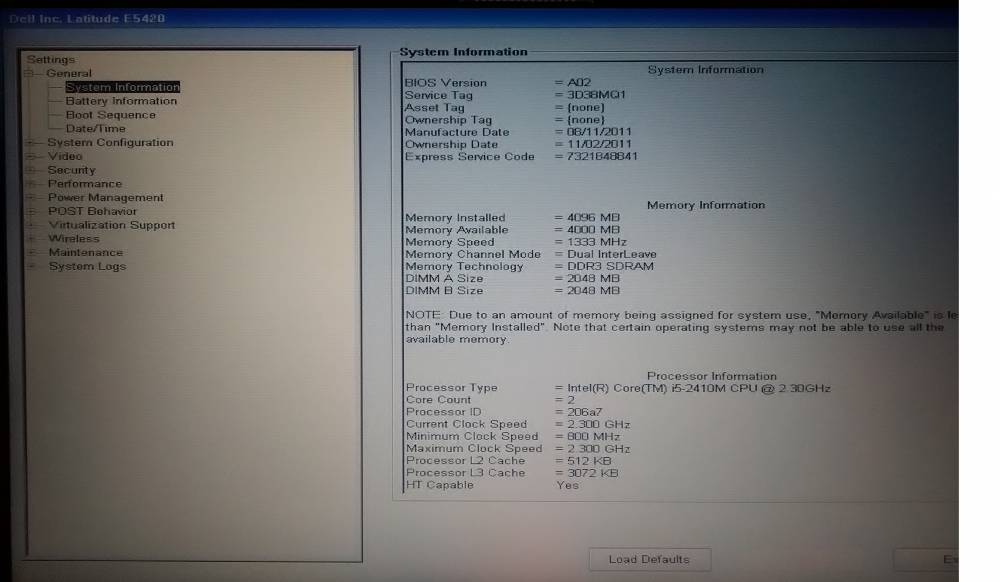Open the Date/Time setting

click(x=96, y=128)
